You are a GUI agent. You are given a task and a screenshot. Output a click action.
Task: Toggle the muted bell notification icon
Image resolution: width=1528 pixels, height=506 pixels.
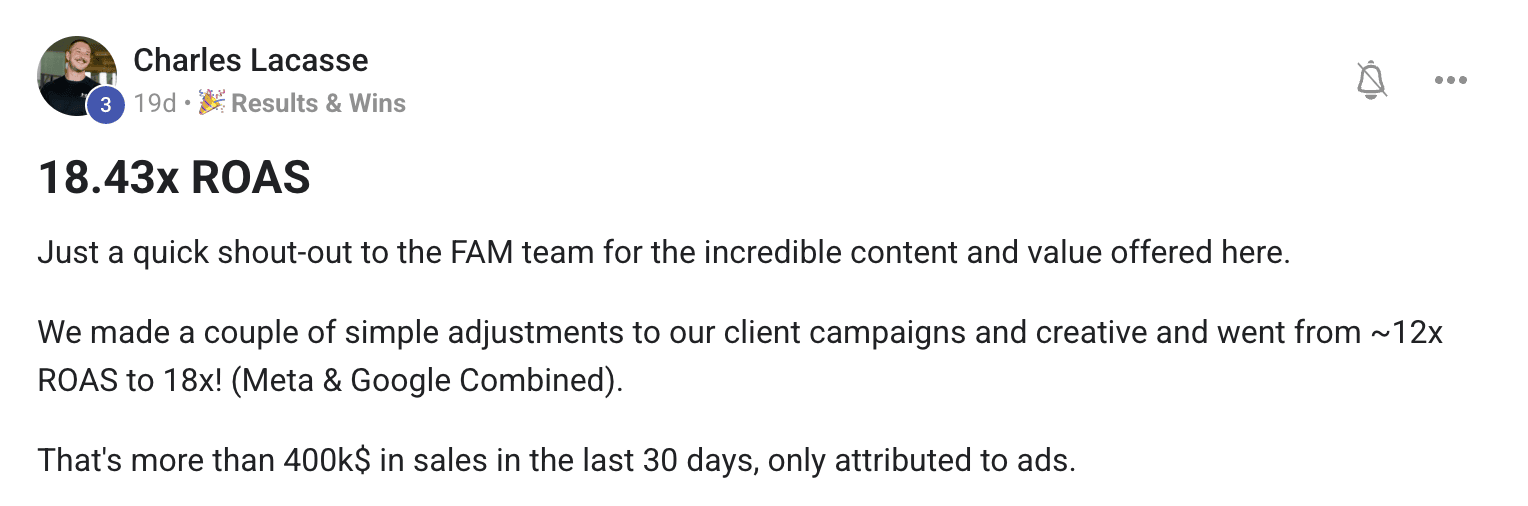pyautogui.click(x=1372, y=80)
